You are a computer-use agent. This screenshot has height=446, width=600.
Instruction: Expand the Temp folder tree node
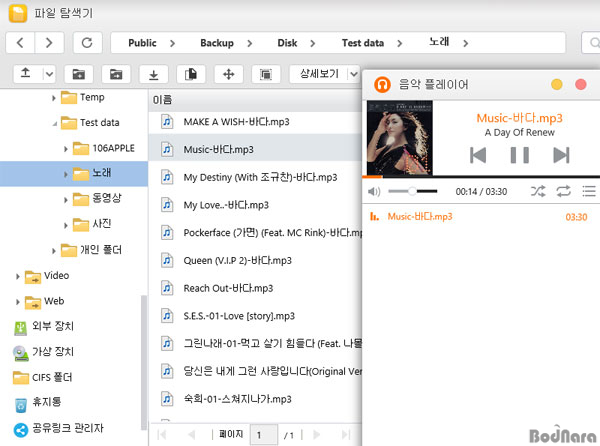(x=54, y=98)
